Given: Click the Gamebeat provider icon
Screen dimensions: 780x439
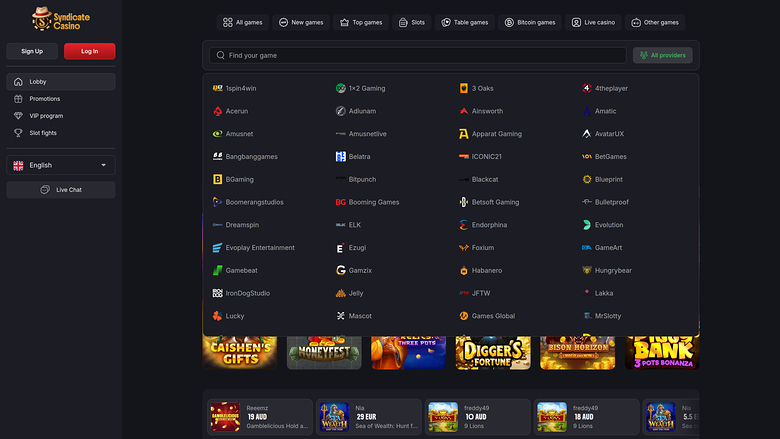Looking at the screenshot, I should click(x=217, y=270).
